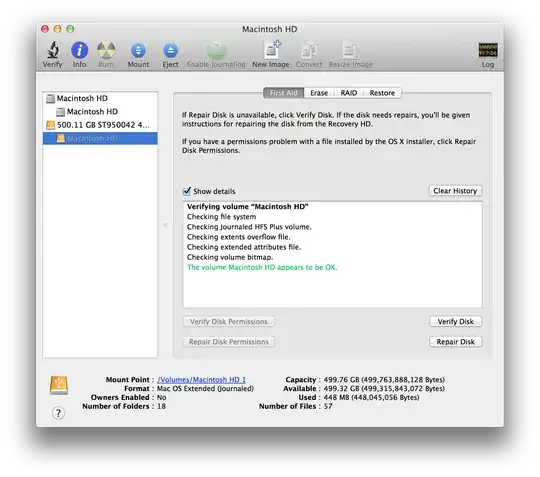Click the Mount toolbar icon
540x477 pixels.
(138, 51)
